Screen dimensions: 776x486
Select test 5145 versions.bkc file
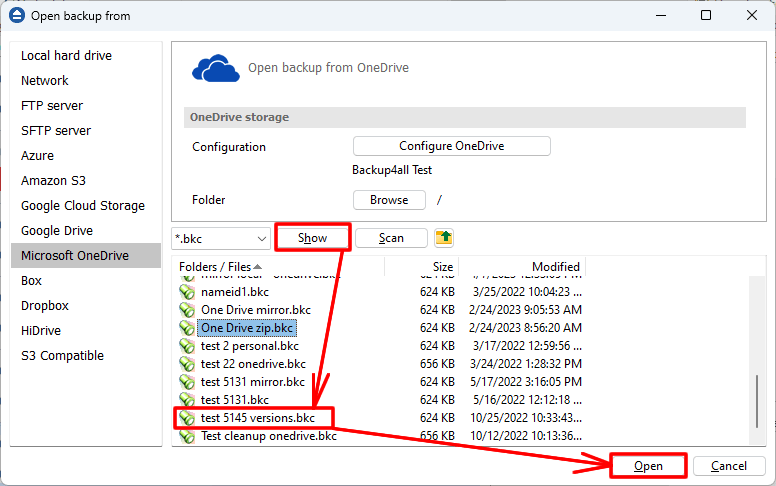tap(257, 418)
